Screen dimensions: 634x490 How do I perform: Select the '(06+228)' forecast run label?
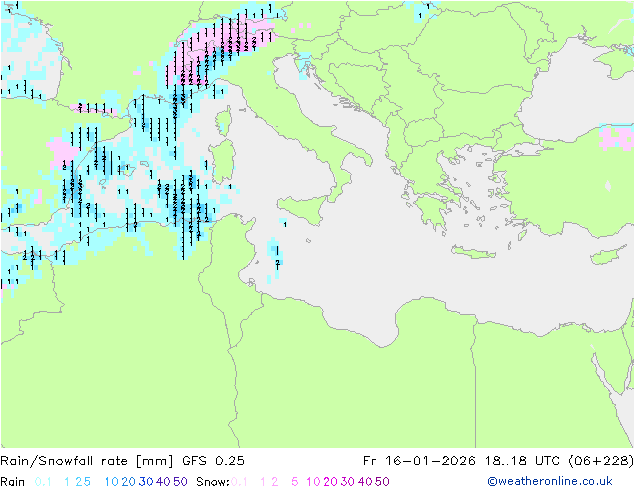pos(600,461)
